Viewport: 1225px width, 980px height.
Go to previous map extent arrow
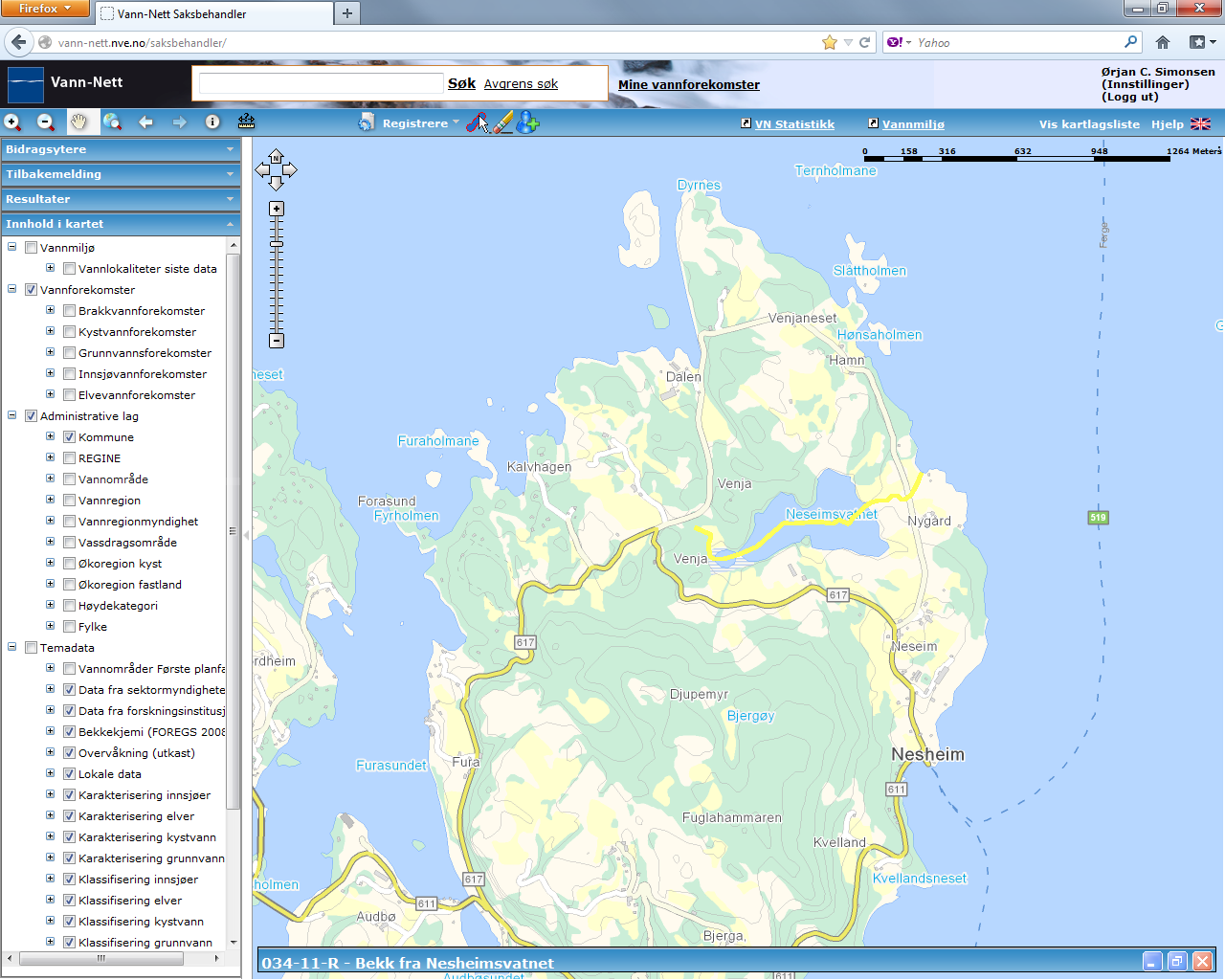[x=145, y=122]
